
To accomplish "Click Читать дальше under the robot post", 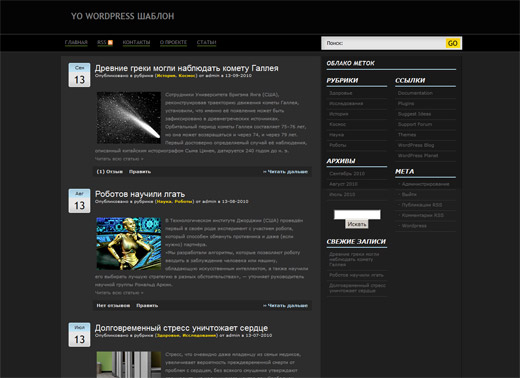I will [286, 306].
